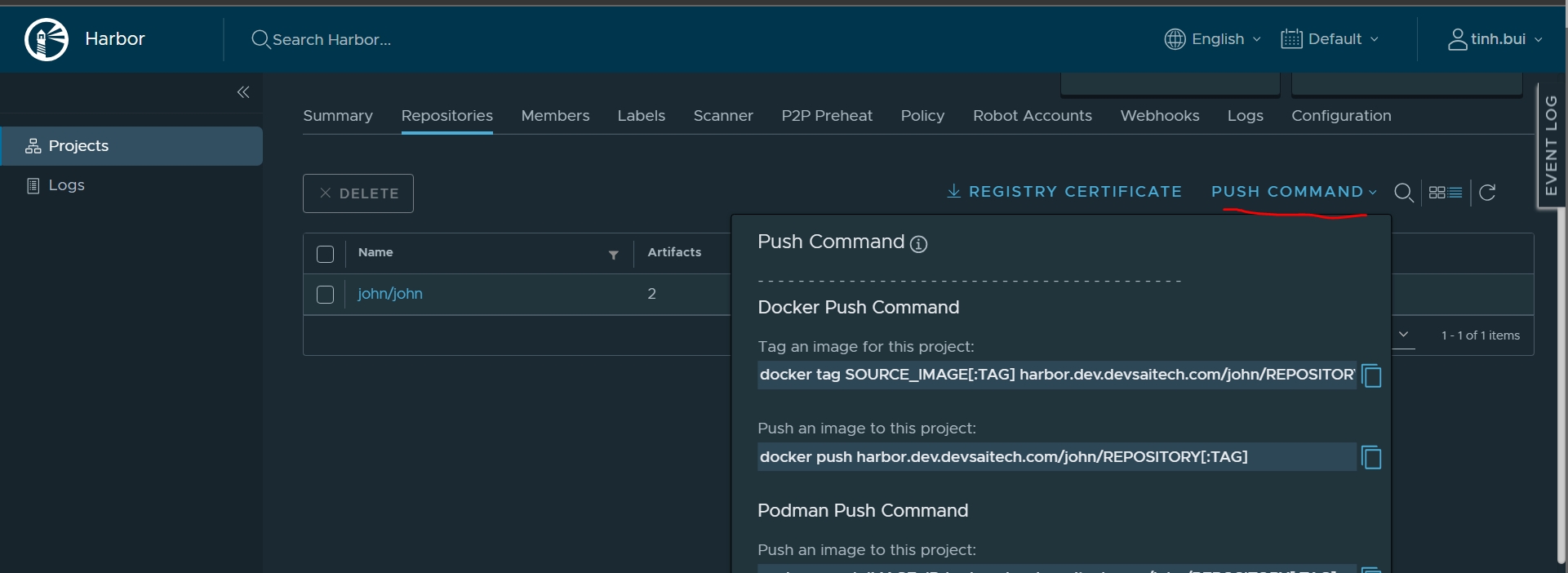Switch to card view layout
This screenshot has width=1568, height=573.
pyautogui.click(x=1437, y=193)
